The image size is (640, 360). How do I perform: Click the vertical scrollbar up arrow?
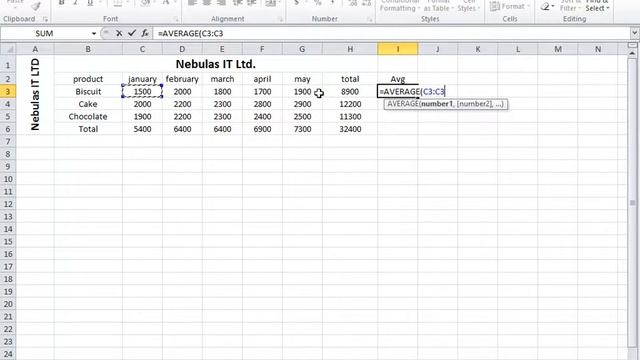pos(632,53)
